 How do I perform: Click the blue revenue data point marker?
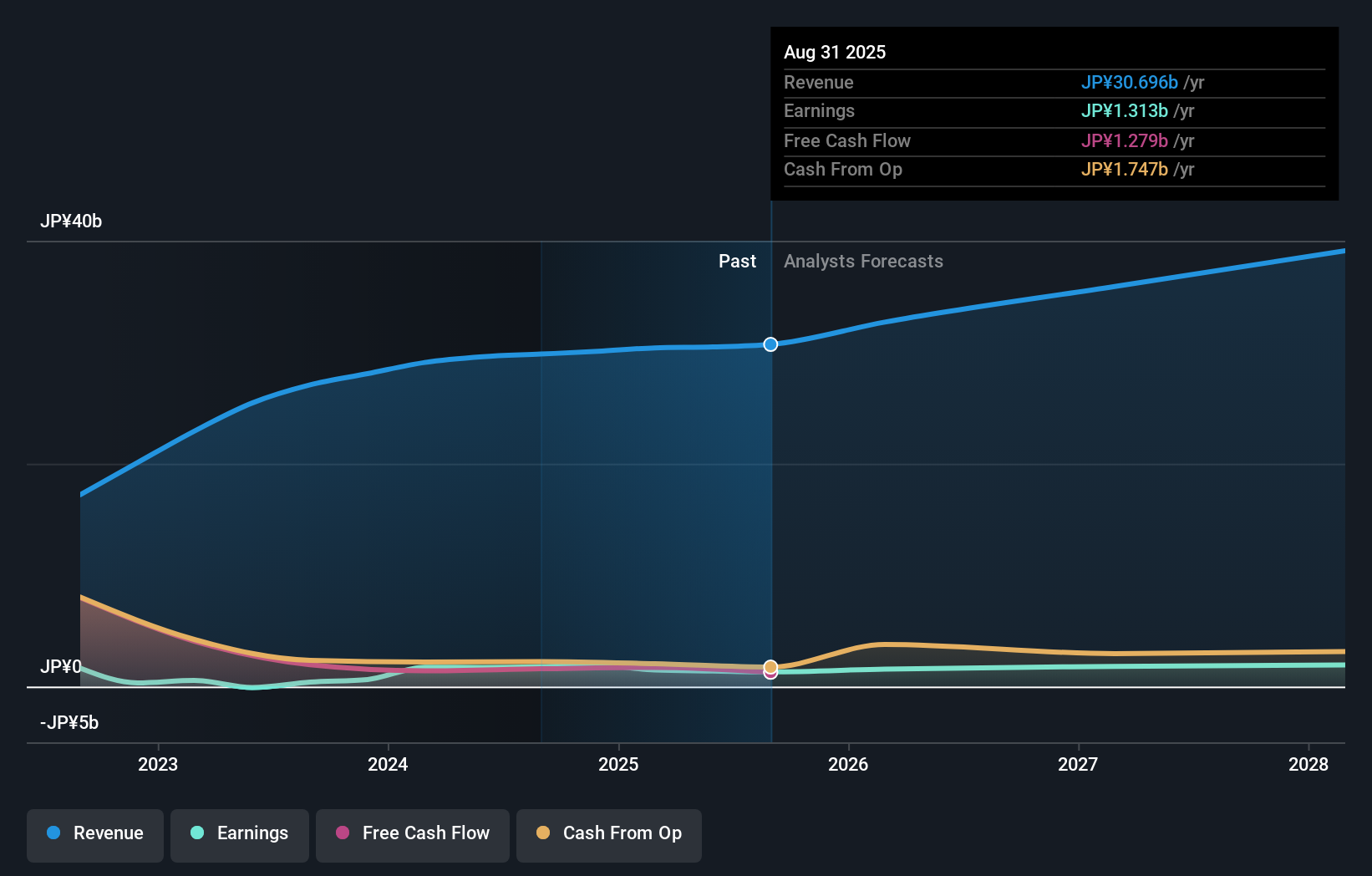[x=770, y=344]
